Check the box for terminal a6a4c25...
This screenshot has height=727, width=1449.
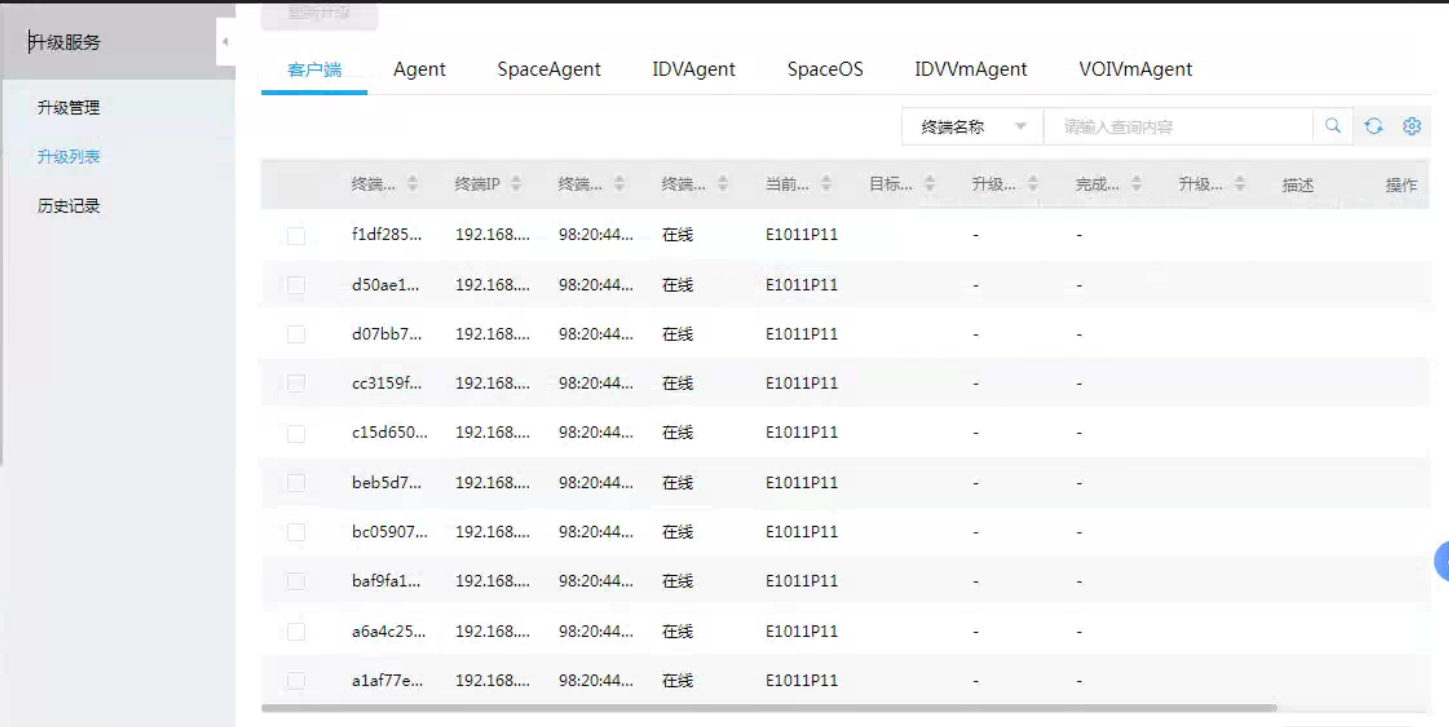click(296, 631)
